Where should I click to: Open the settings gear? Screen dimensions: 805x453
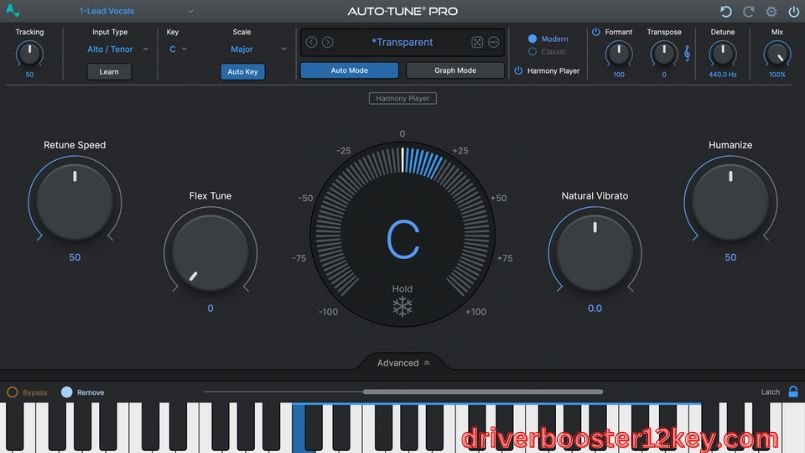771,11
